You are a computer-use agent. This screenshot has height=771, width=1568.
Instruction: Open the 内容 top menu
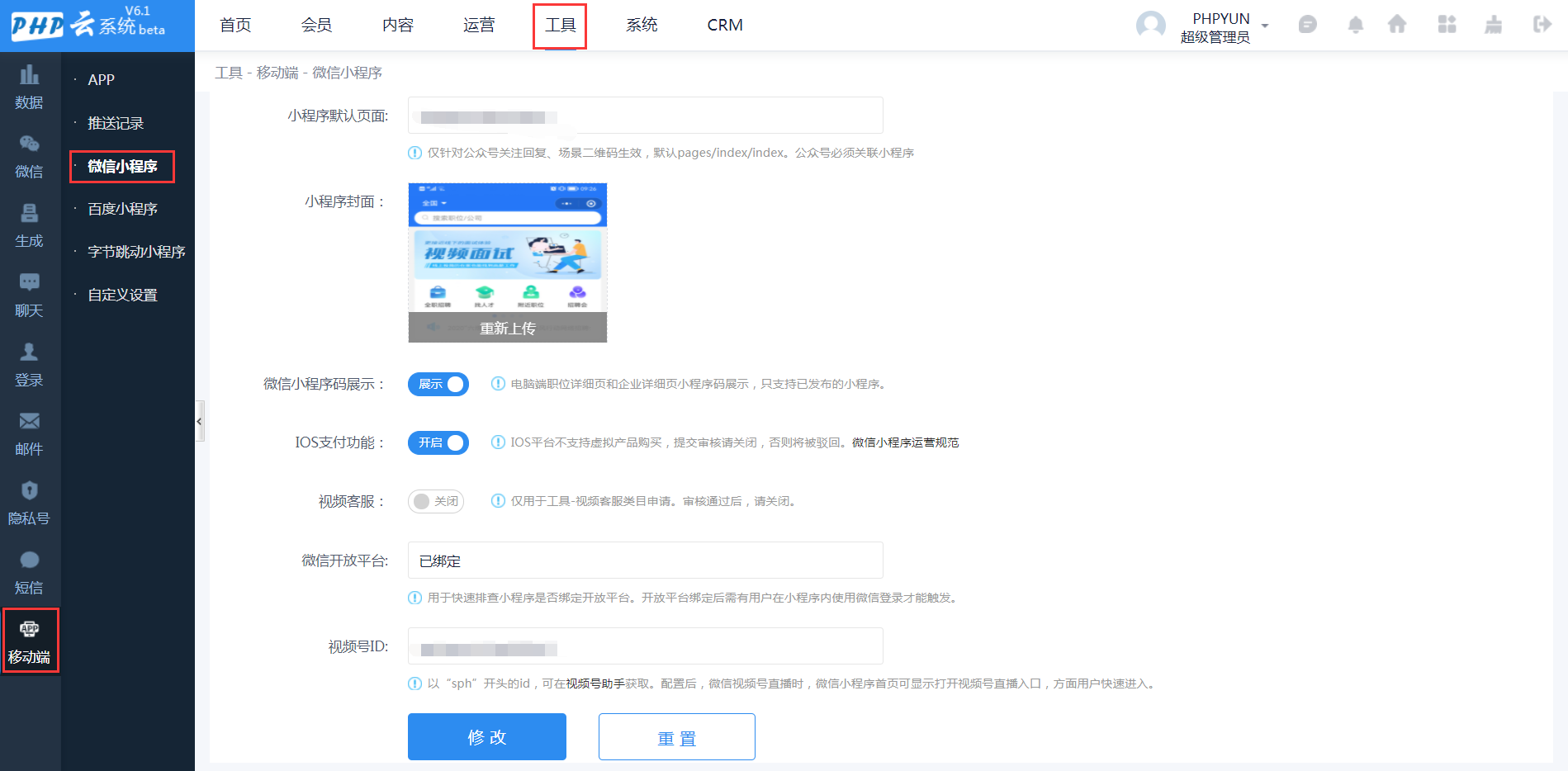click(398, 26)
